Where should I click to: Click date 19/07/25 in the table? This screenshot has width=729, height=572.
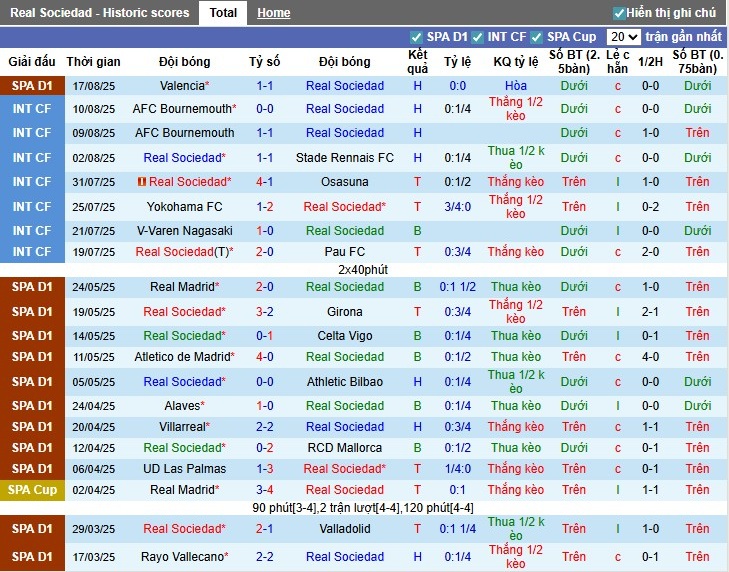coord(93,252)
